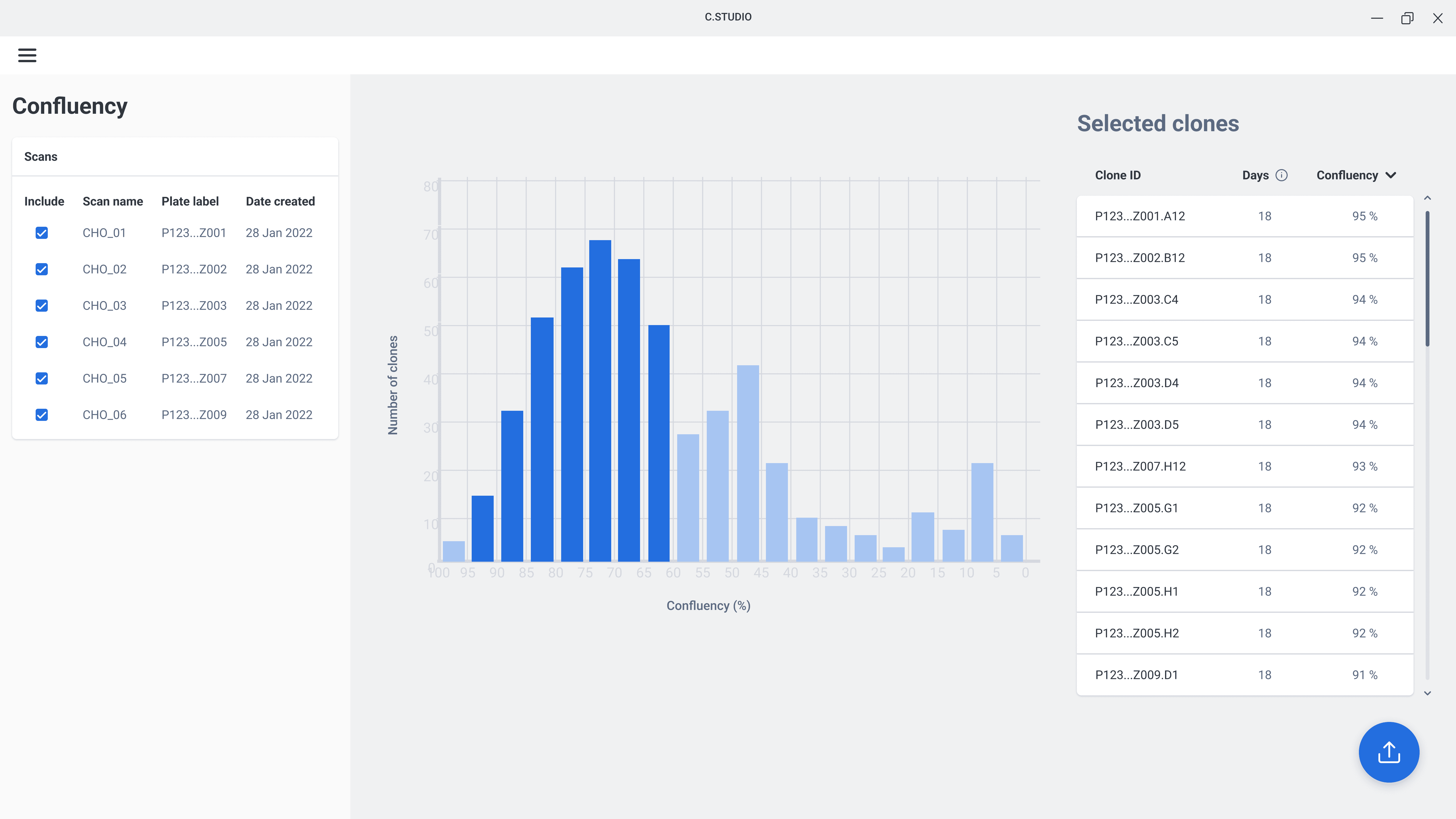Click plate label P123...Z007
The image size is (1456, 819).
[x=194, y=379]
